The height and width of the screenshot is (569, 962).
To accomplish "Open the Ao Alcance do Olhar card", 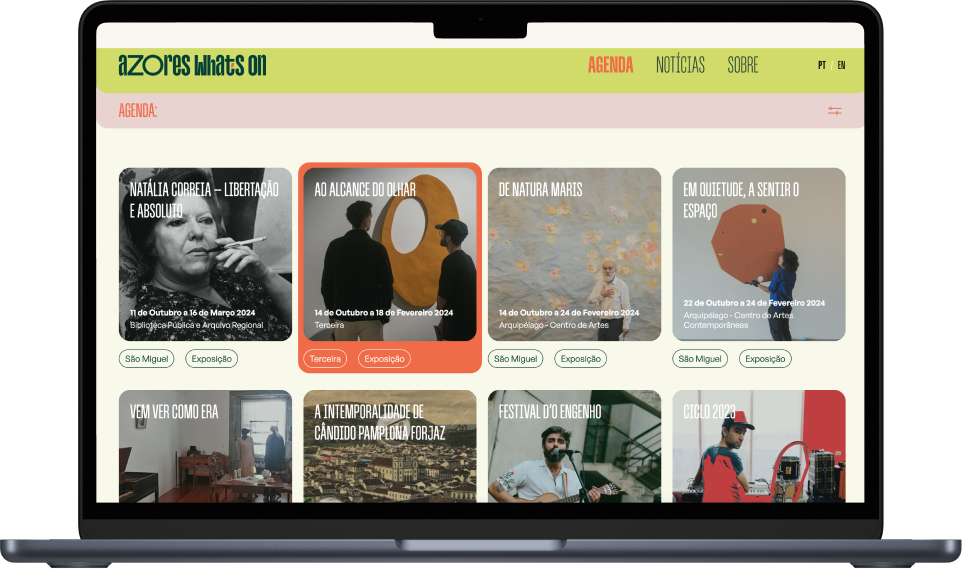I will point(389,255).
